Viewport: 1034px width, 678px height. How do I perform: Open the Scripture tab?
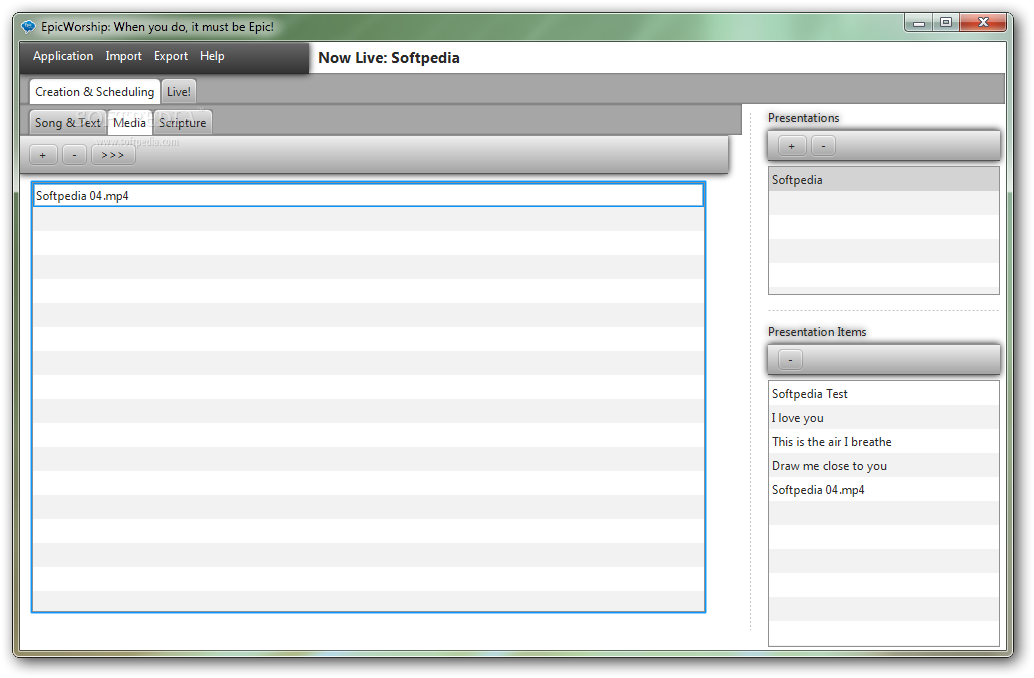coord(183,123)
